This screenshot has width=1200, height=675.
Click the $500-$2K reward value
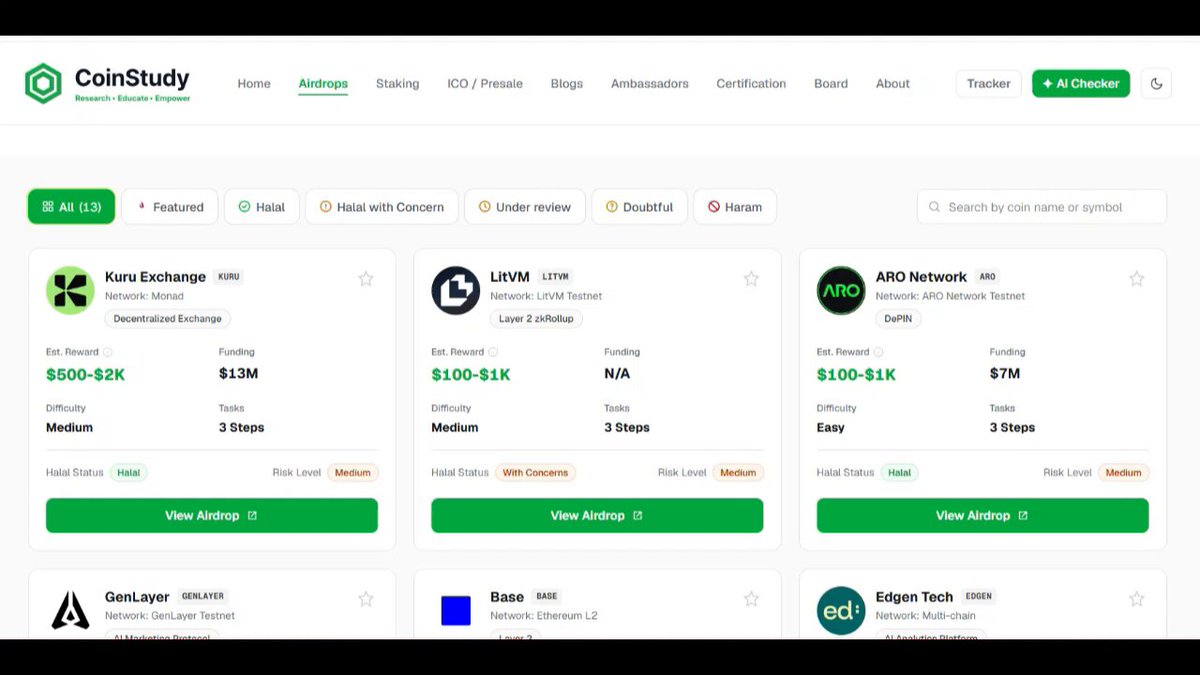tap(85, 375)
